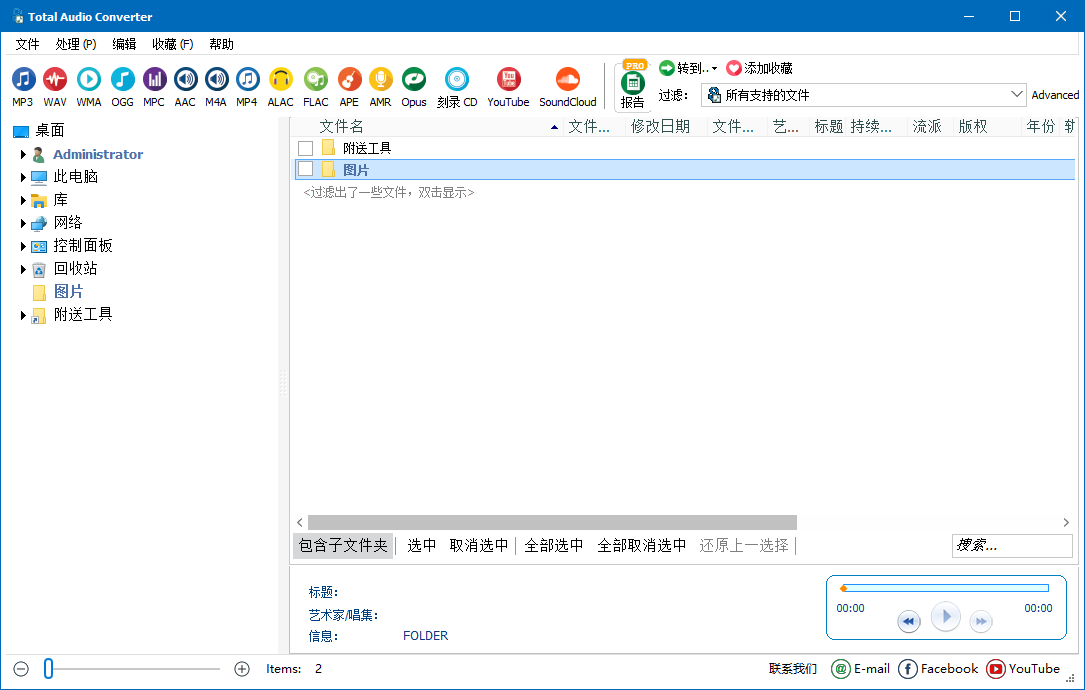This screenshot has width=1085, height=690.
Task: Open the 转到 destination dropdown
Action: coord(686,65)
